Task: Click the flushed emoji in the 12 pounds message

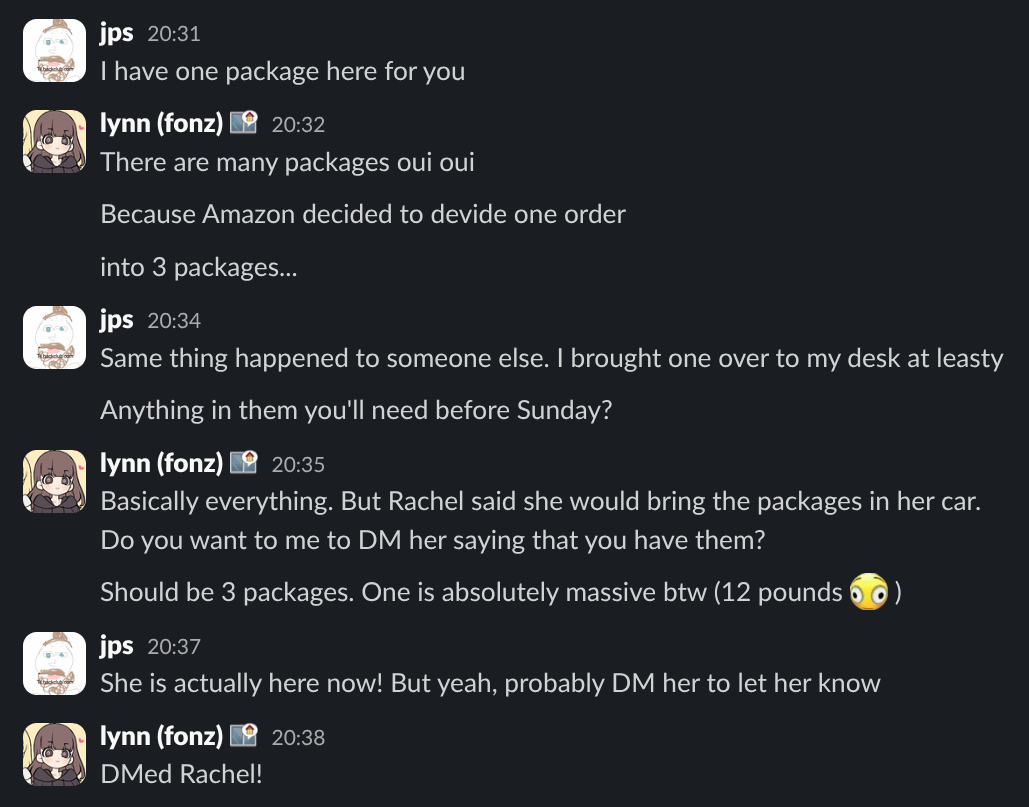Action: point(868,592)
